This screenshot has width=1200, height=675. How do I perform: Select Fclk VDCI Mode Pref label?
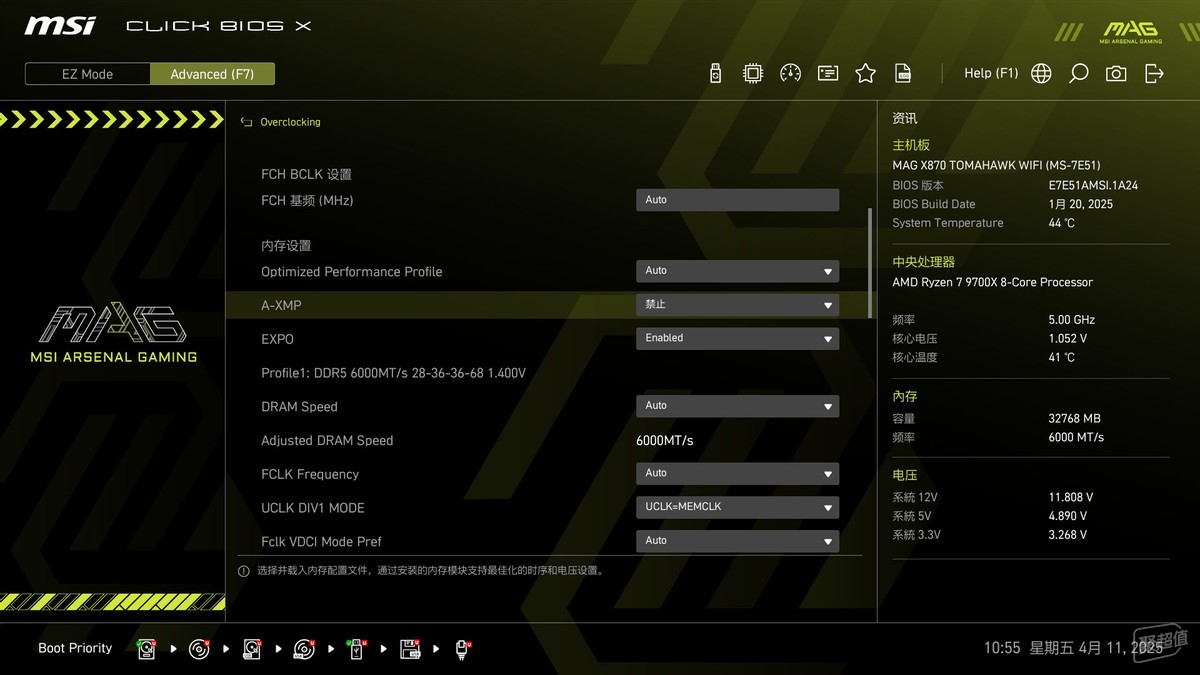321,542
